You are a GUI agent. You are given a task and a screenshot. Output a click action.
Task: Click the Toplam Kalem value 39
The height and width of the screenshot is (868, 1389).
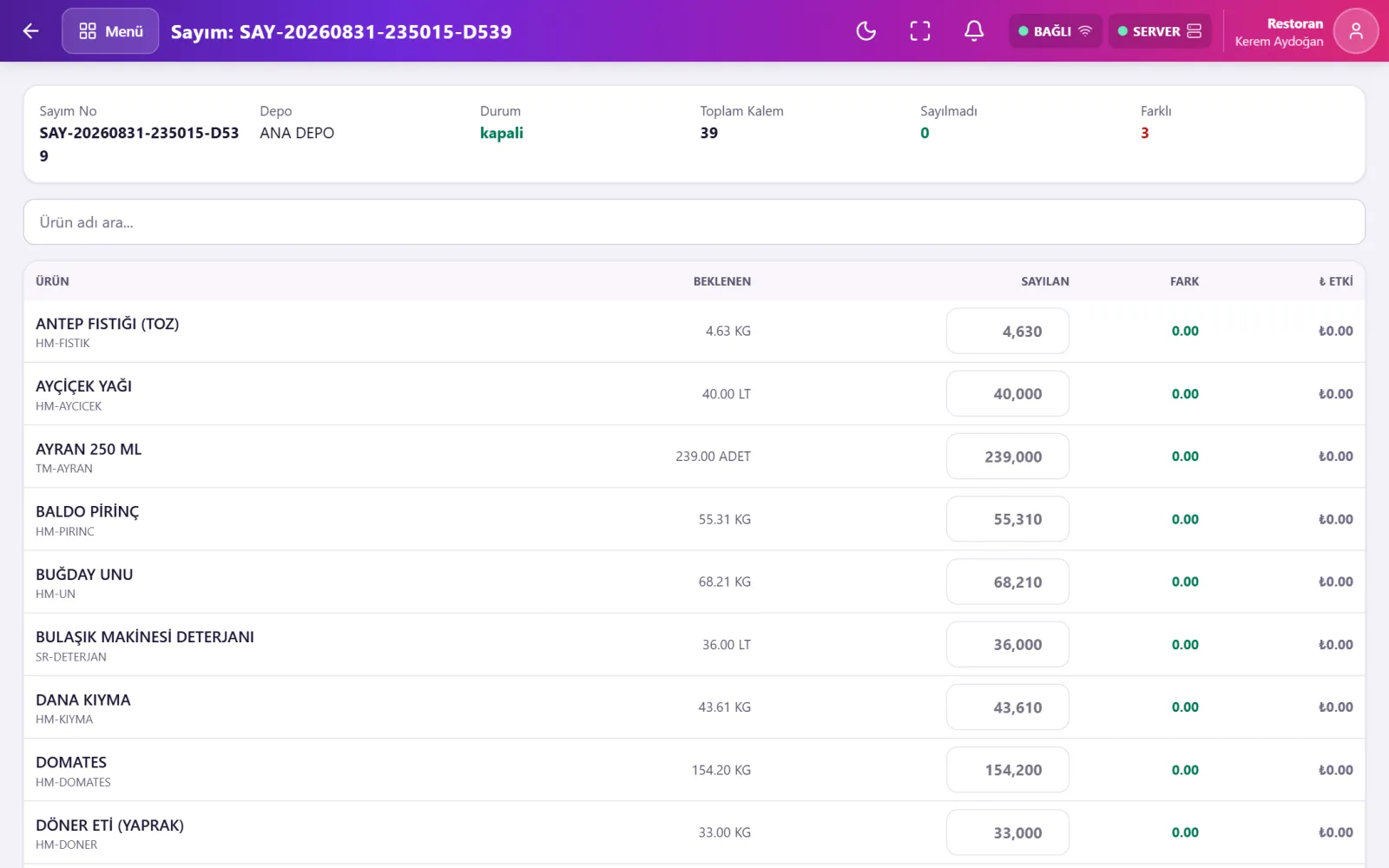pos(709,133)
